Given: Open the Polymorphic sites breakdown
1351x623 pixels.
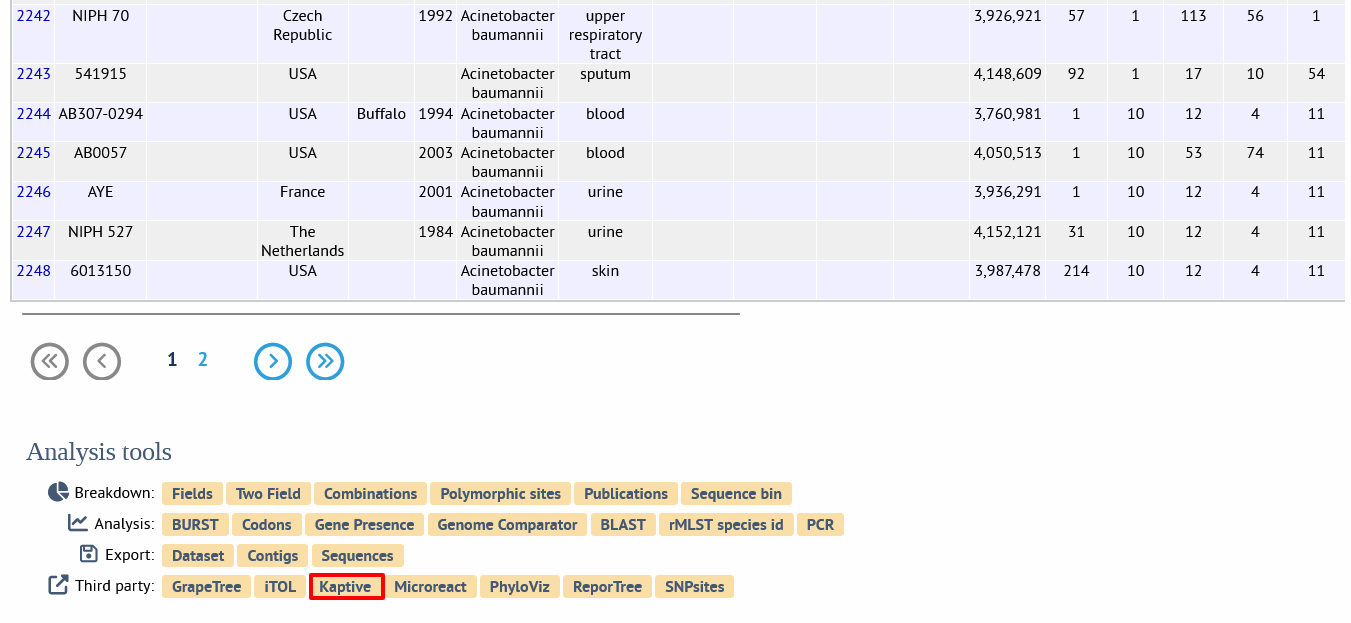Looking at the screenshot, I should (x=500, y=494).
